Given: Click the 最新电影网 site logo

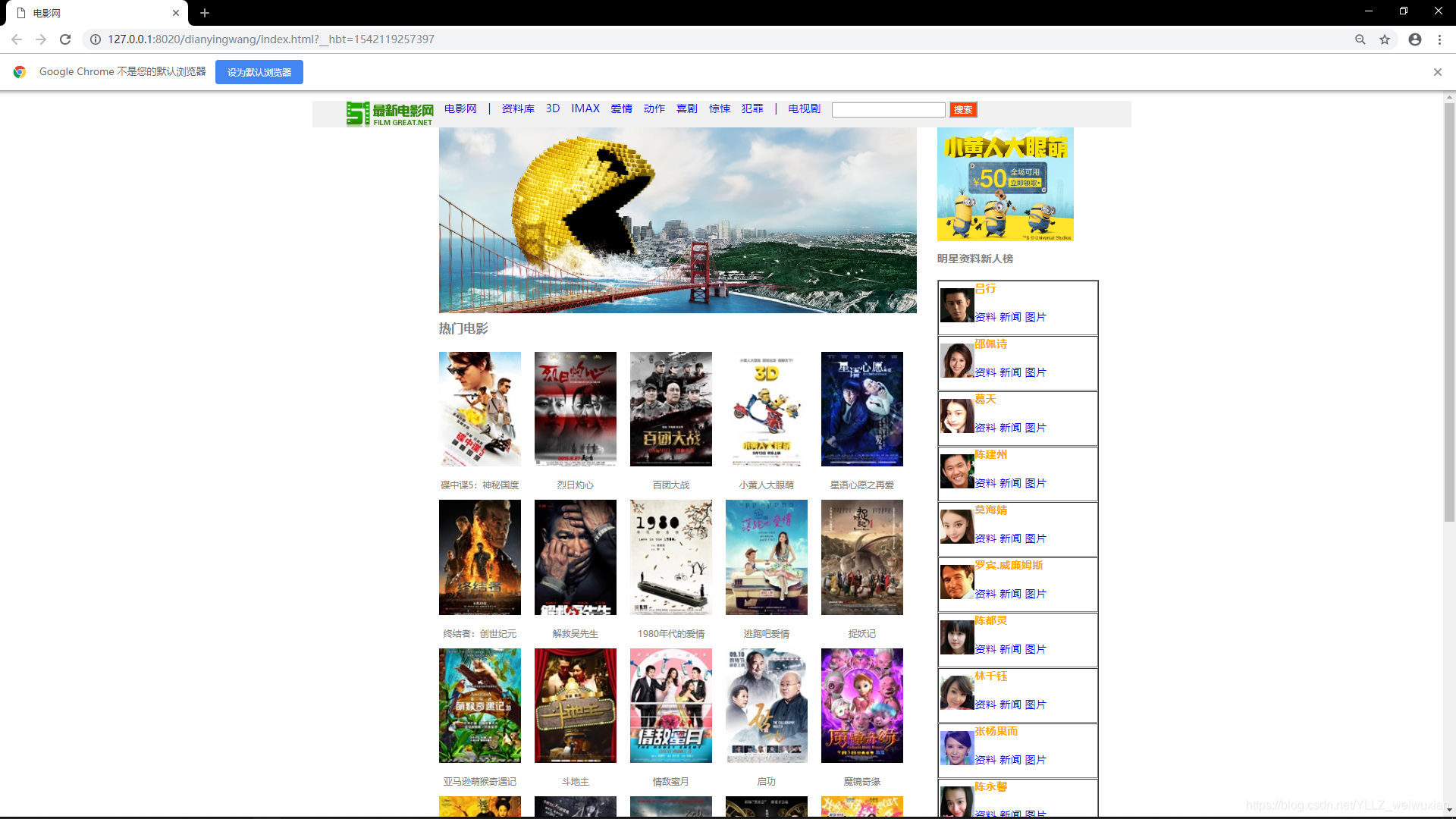Looking at the screenshot, I should [390, 114].
